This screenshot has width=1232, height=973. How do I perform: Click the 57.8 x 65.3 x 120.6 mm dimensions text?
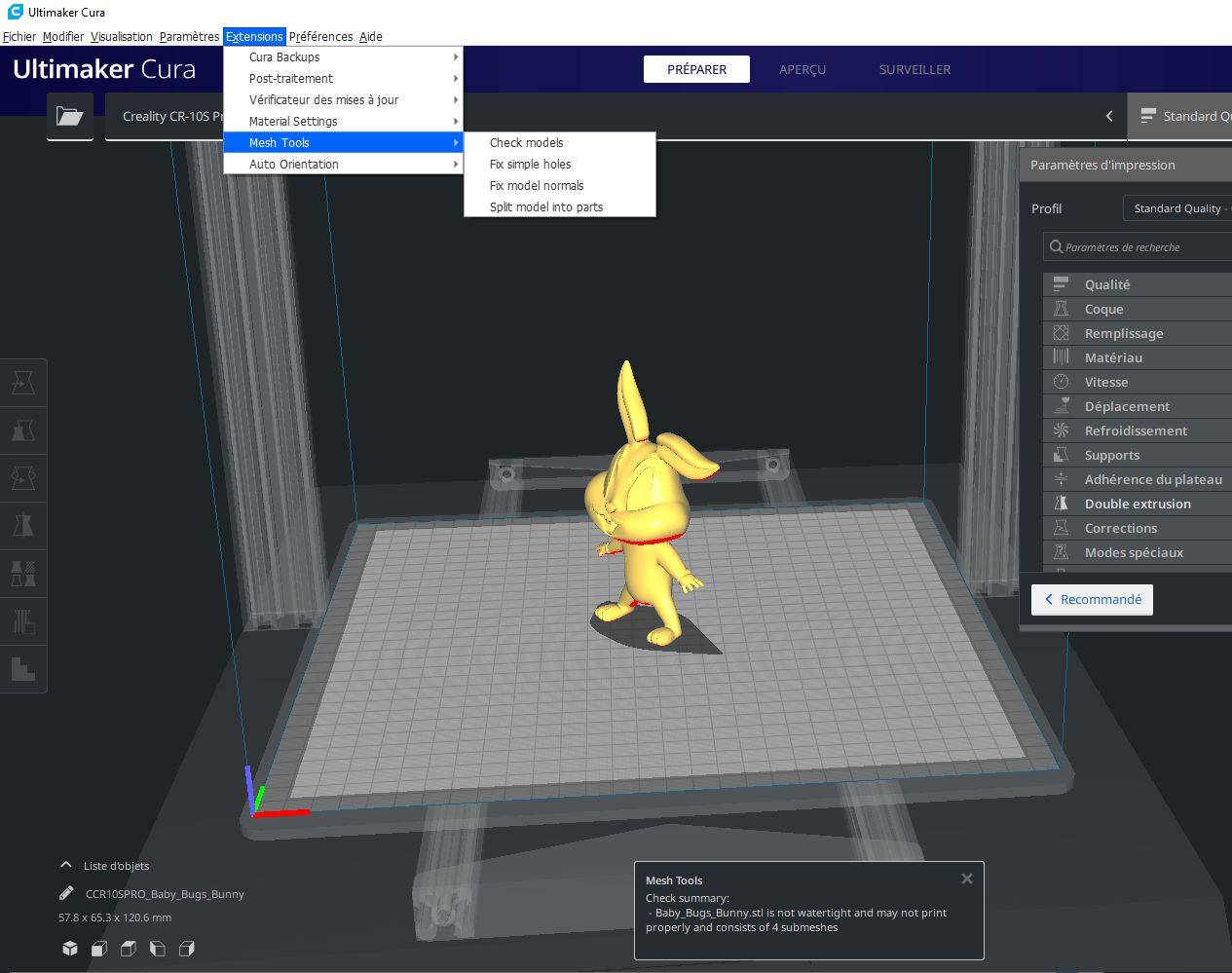[115, 917]
